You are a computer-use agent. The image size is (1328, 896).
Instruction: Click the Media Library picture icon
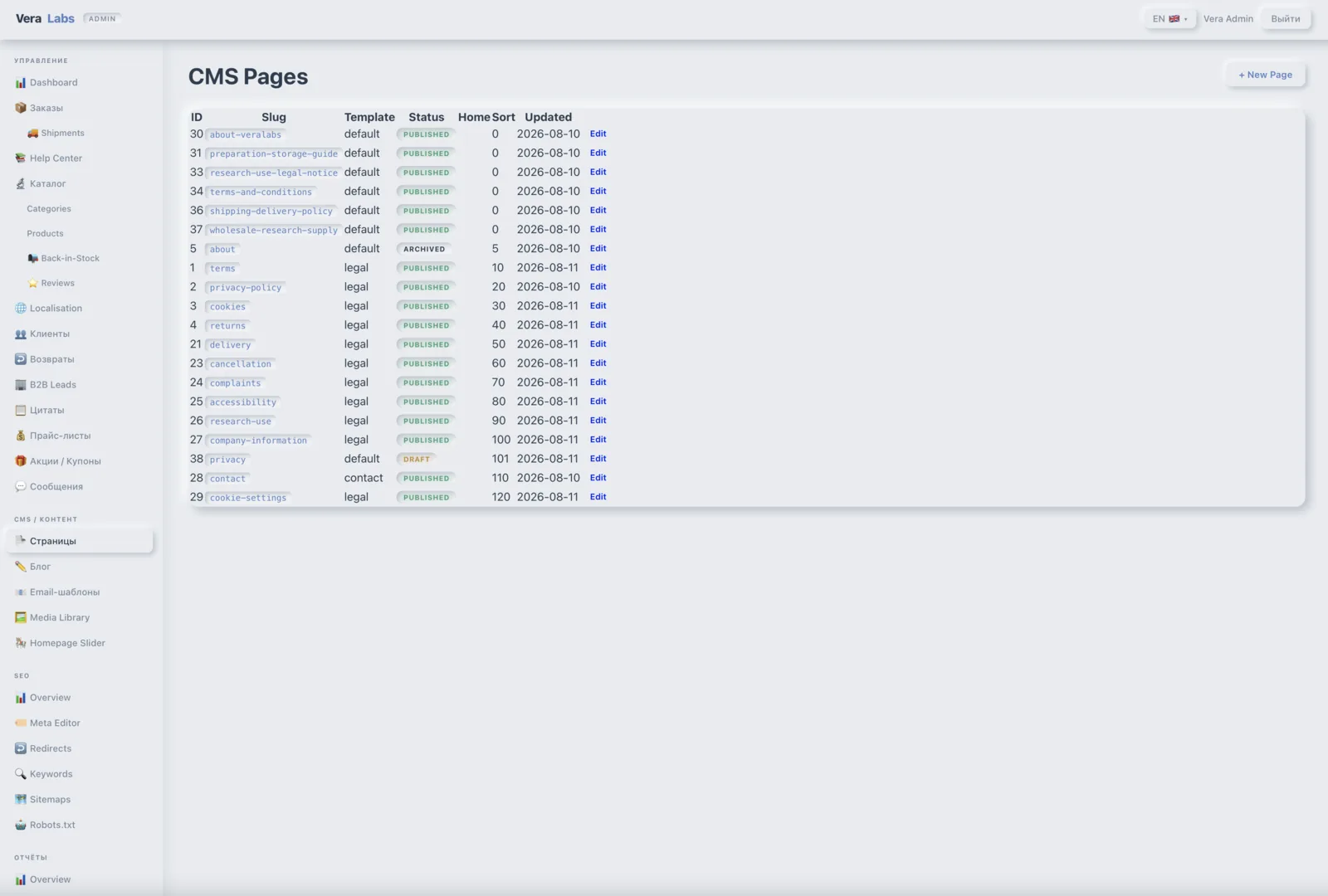coord(21,618)
